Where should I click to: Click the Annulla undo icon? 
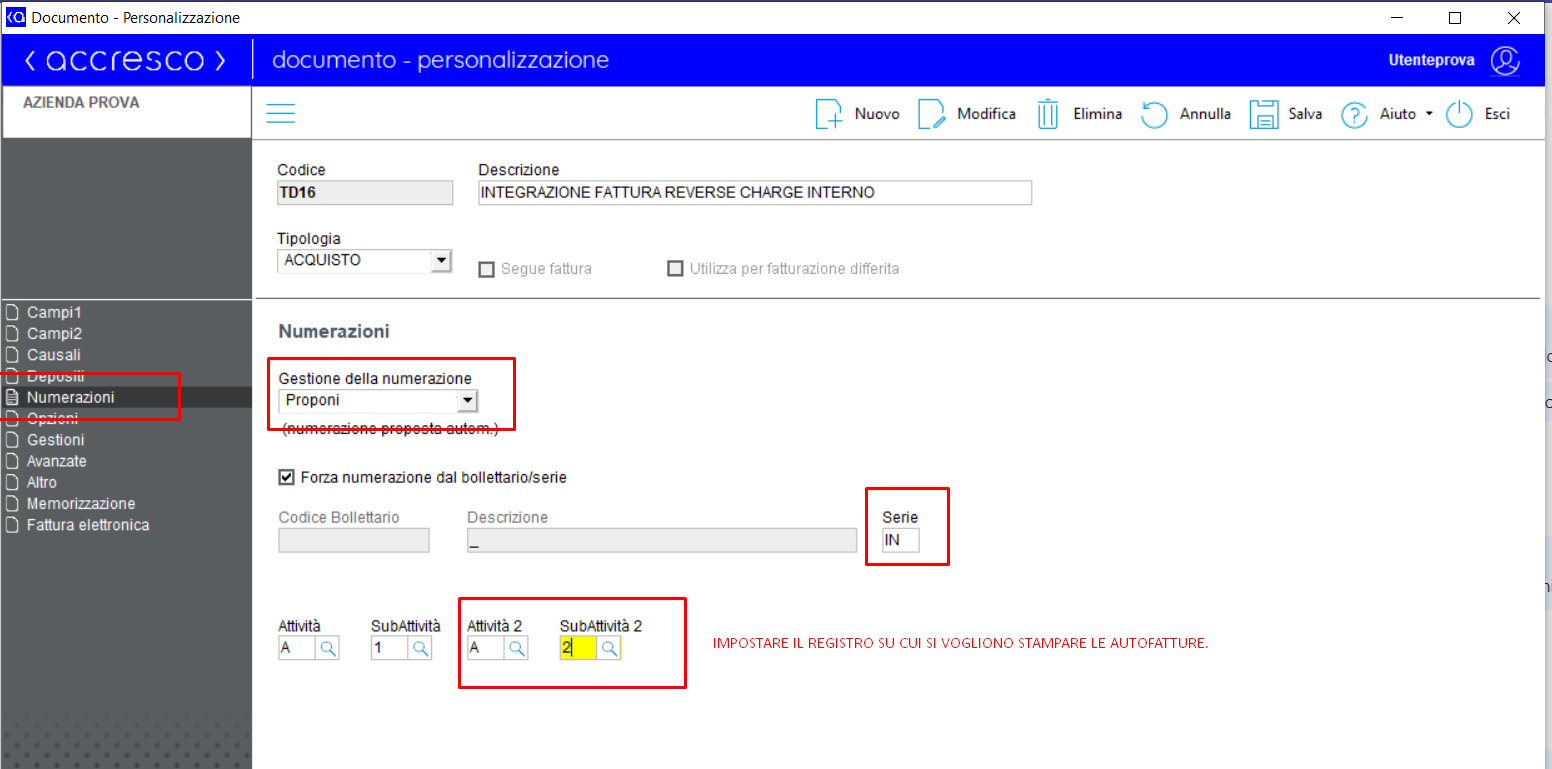coord(1155,114)
